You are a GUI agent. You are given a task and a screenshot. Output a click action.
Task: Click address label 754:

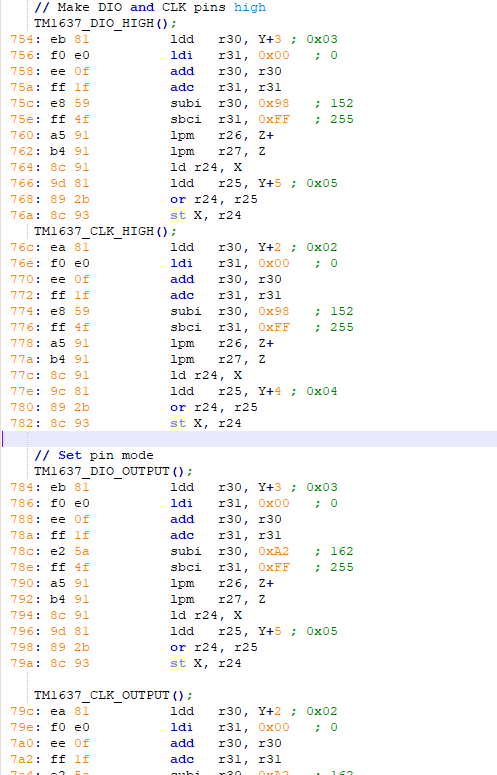(x=26, y=39)
